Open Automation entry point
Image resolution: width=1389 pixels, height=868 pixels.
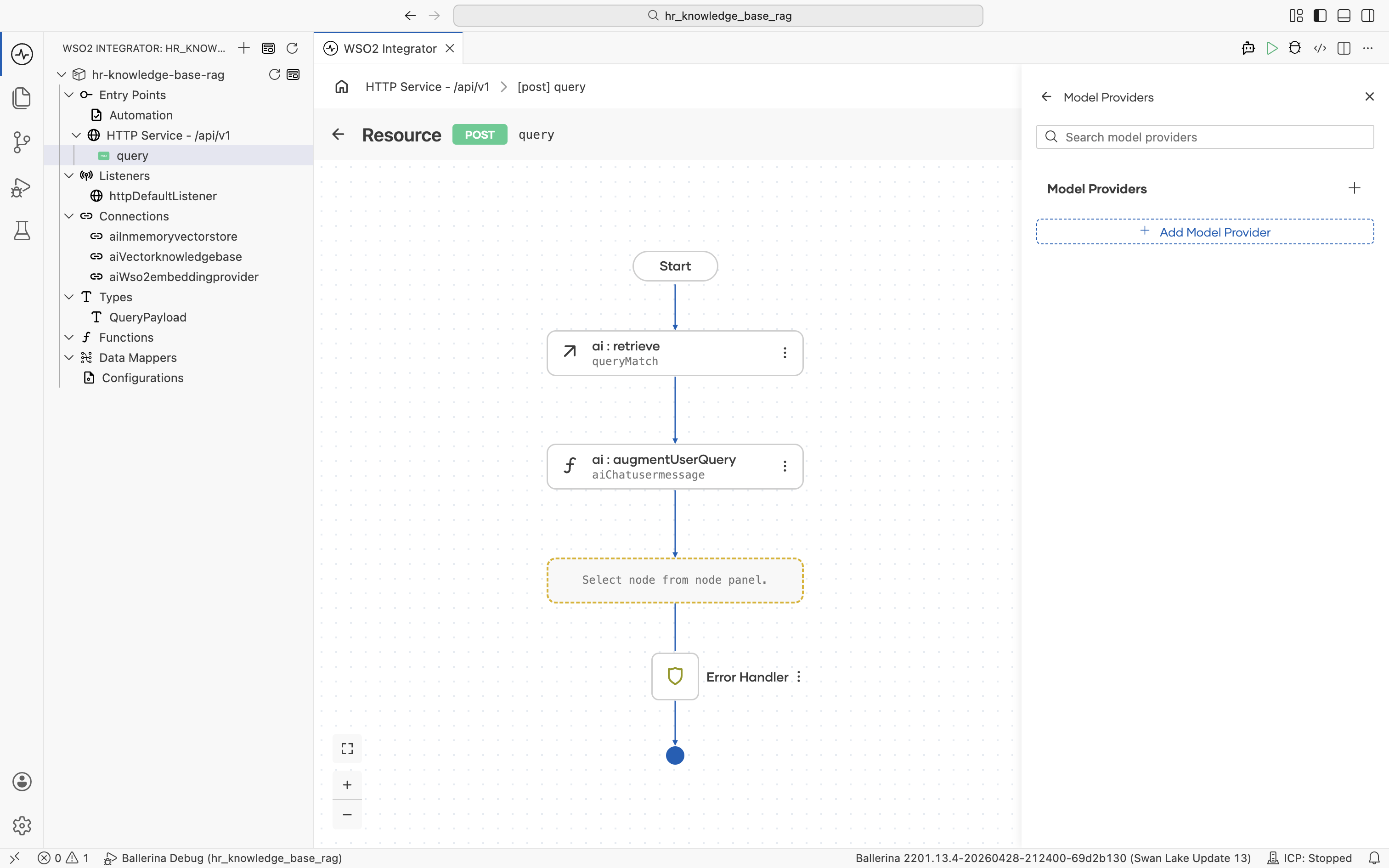[x=141, y=115]
